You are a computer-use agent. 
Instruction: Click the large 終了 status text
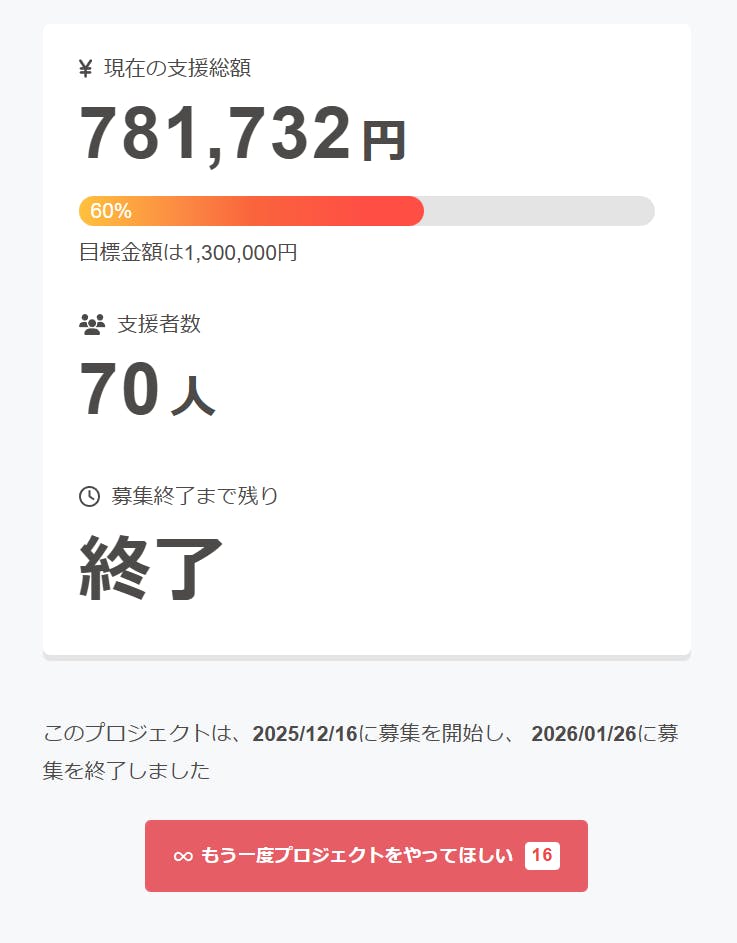point(151,567)
